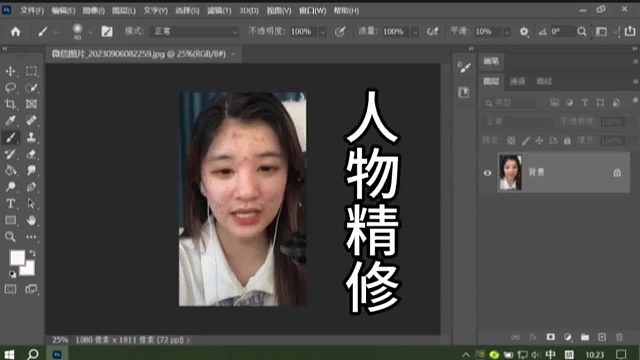Expand the status bar info arrow
Image resolution: width=640 pixels, height=360 pixels.
(189, 340)
